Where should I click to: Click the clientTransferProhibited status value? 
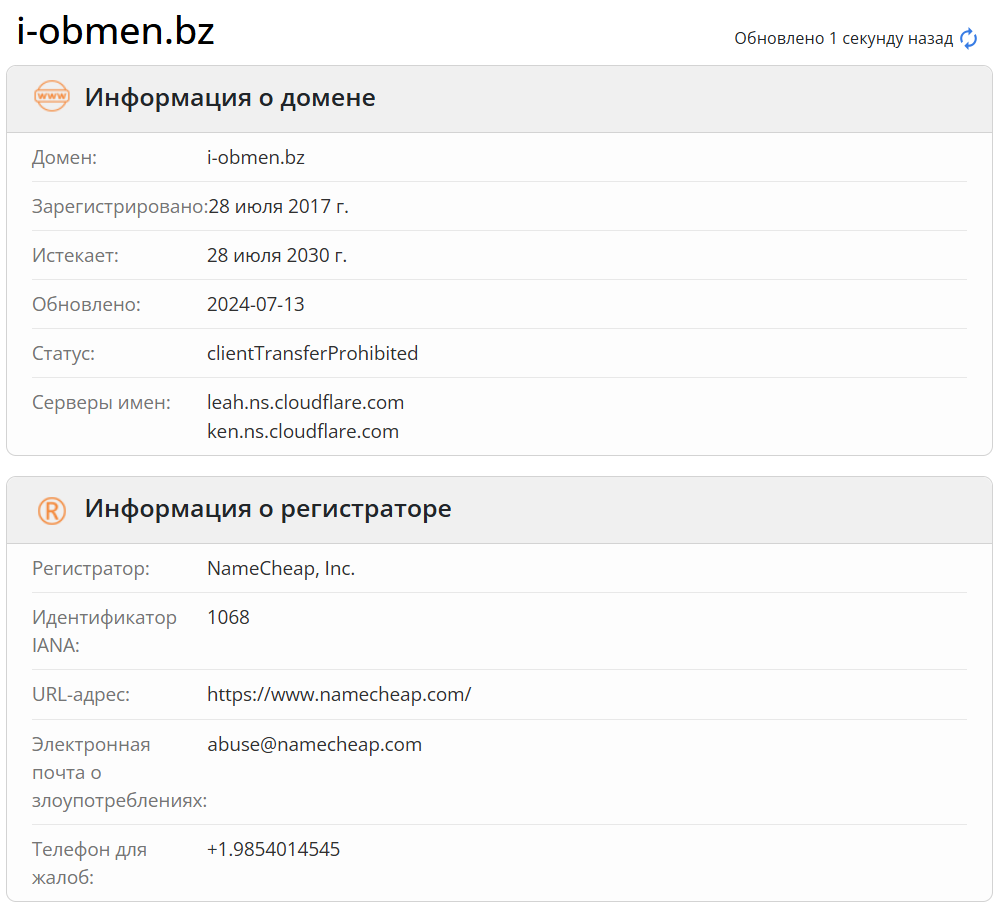tap(312, 354)
